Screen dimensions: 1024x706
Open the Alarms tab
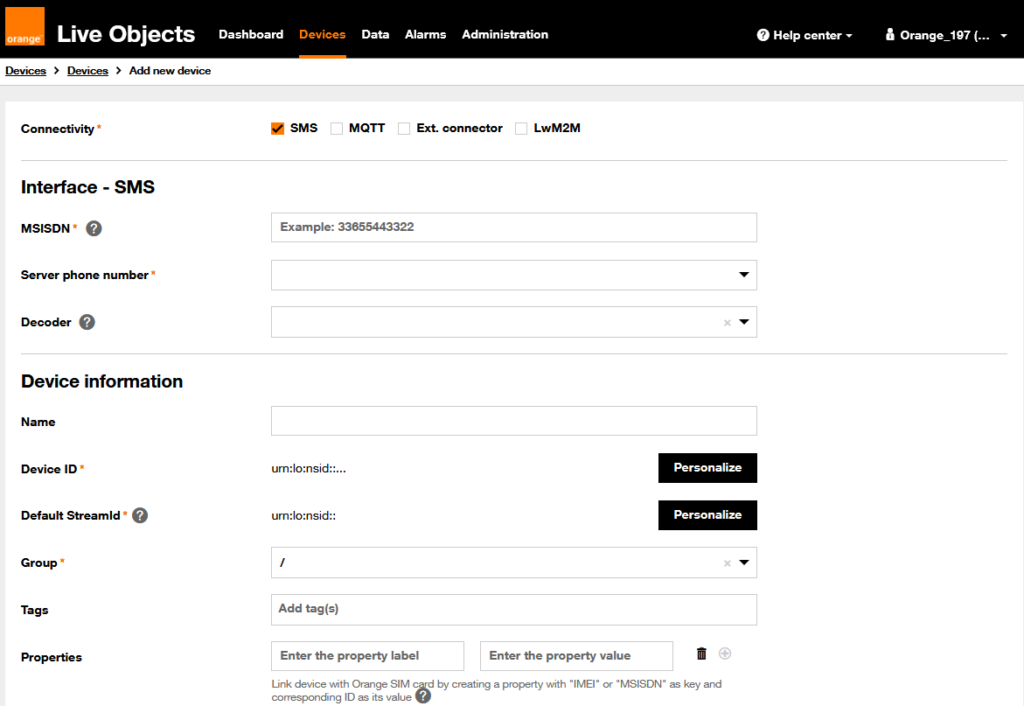(425, 34)
